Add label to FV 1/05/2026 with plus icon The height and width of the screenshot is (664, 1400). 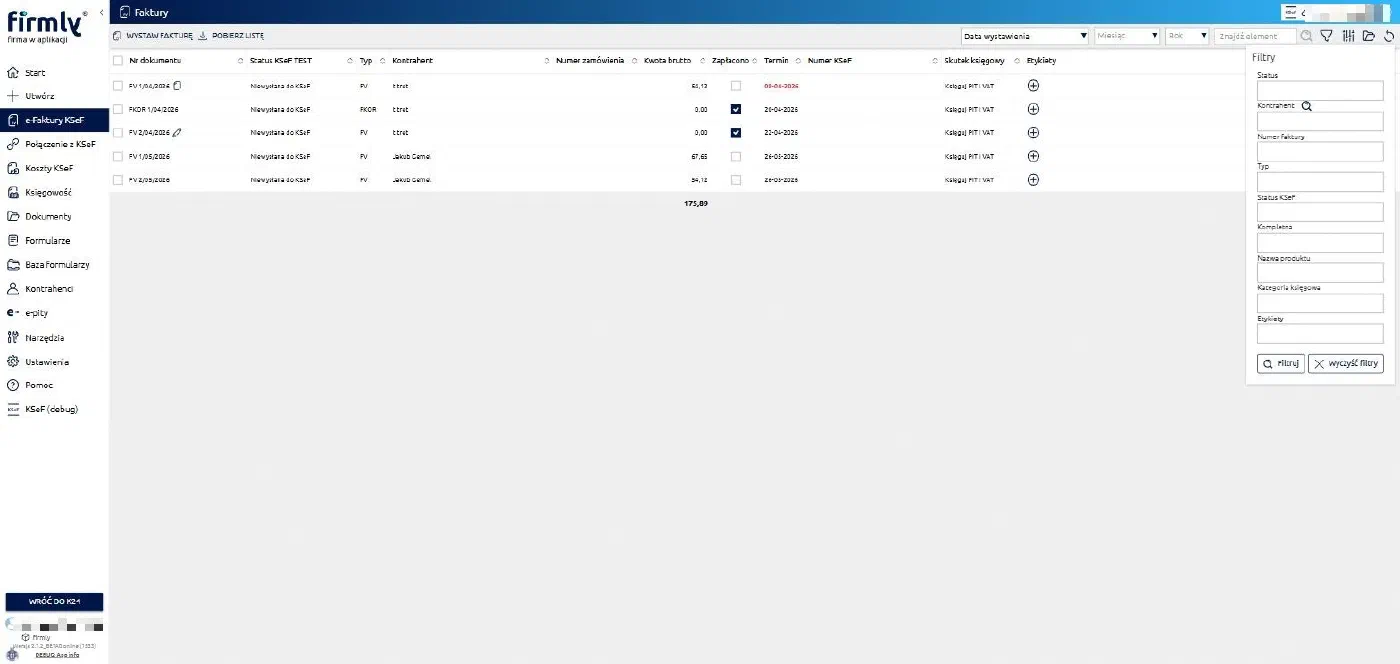coord(1033,156)
